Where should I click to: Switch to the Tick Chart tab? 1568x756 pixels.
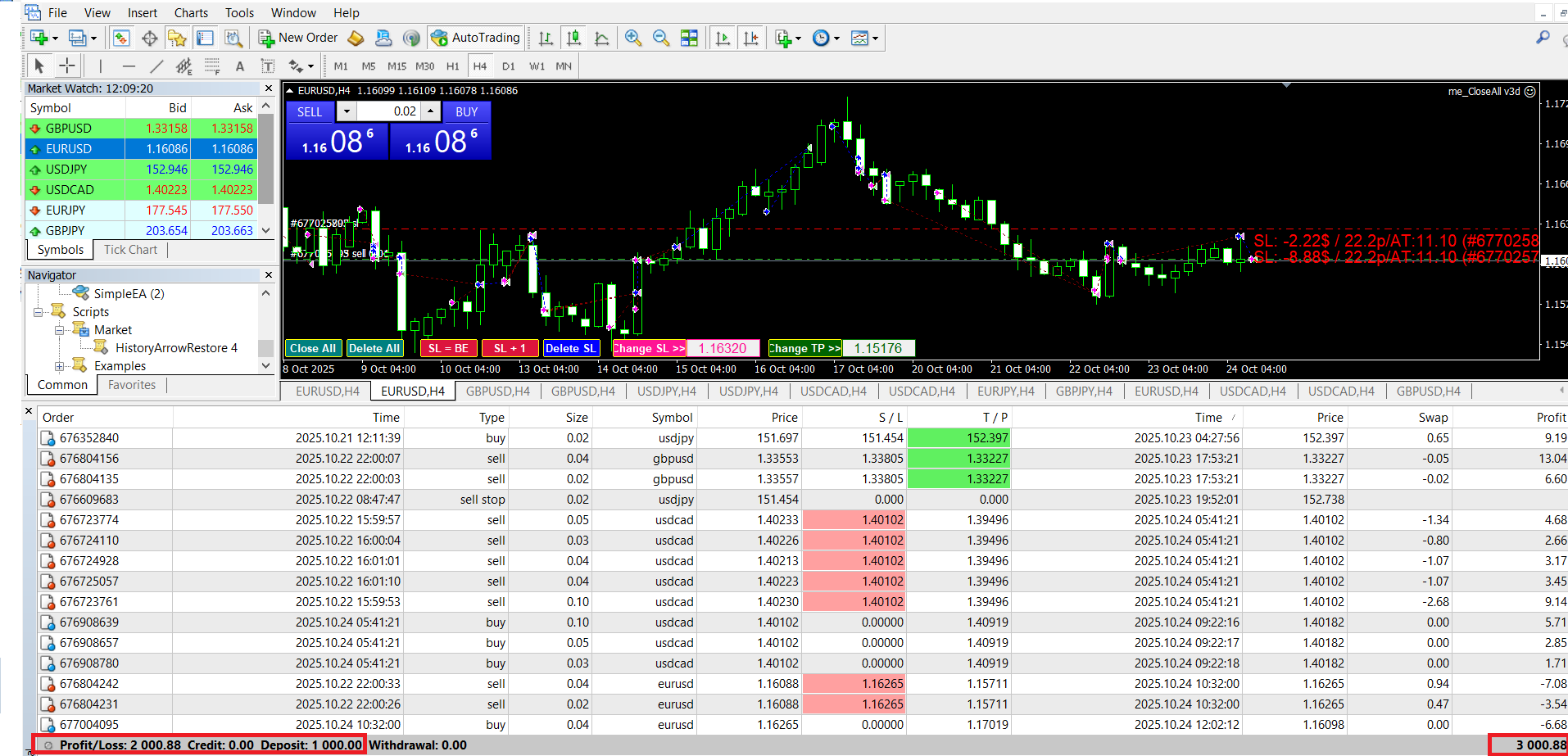coord(130,250)
